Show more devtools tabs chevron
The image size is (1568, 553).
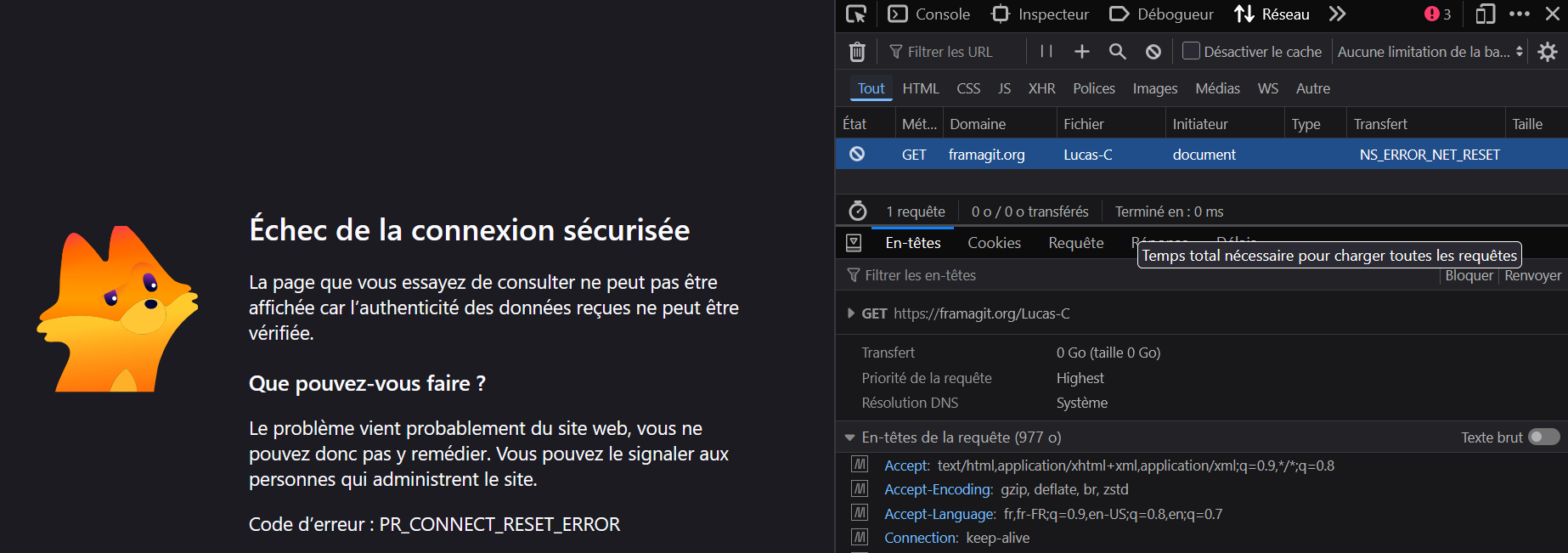[x=1338, y=14]
